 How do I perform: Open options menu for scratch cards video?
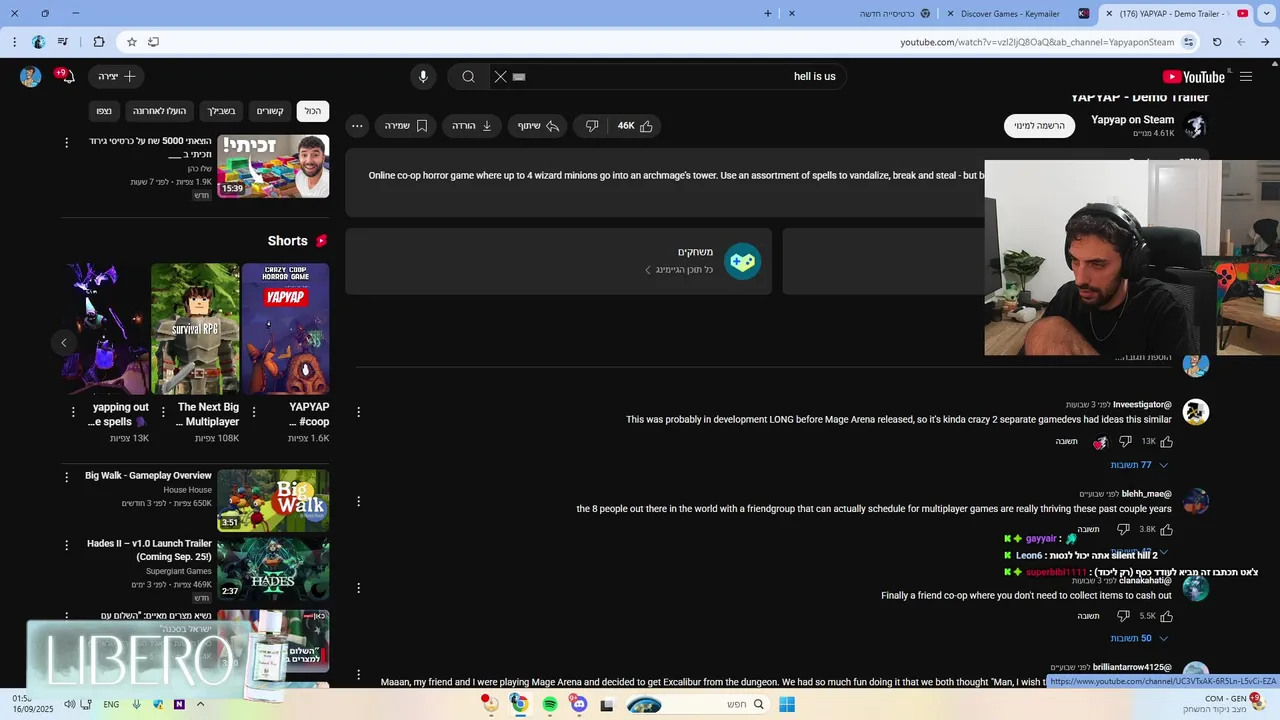(67, 143)
